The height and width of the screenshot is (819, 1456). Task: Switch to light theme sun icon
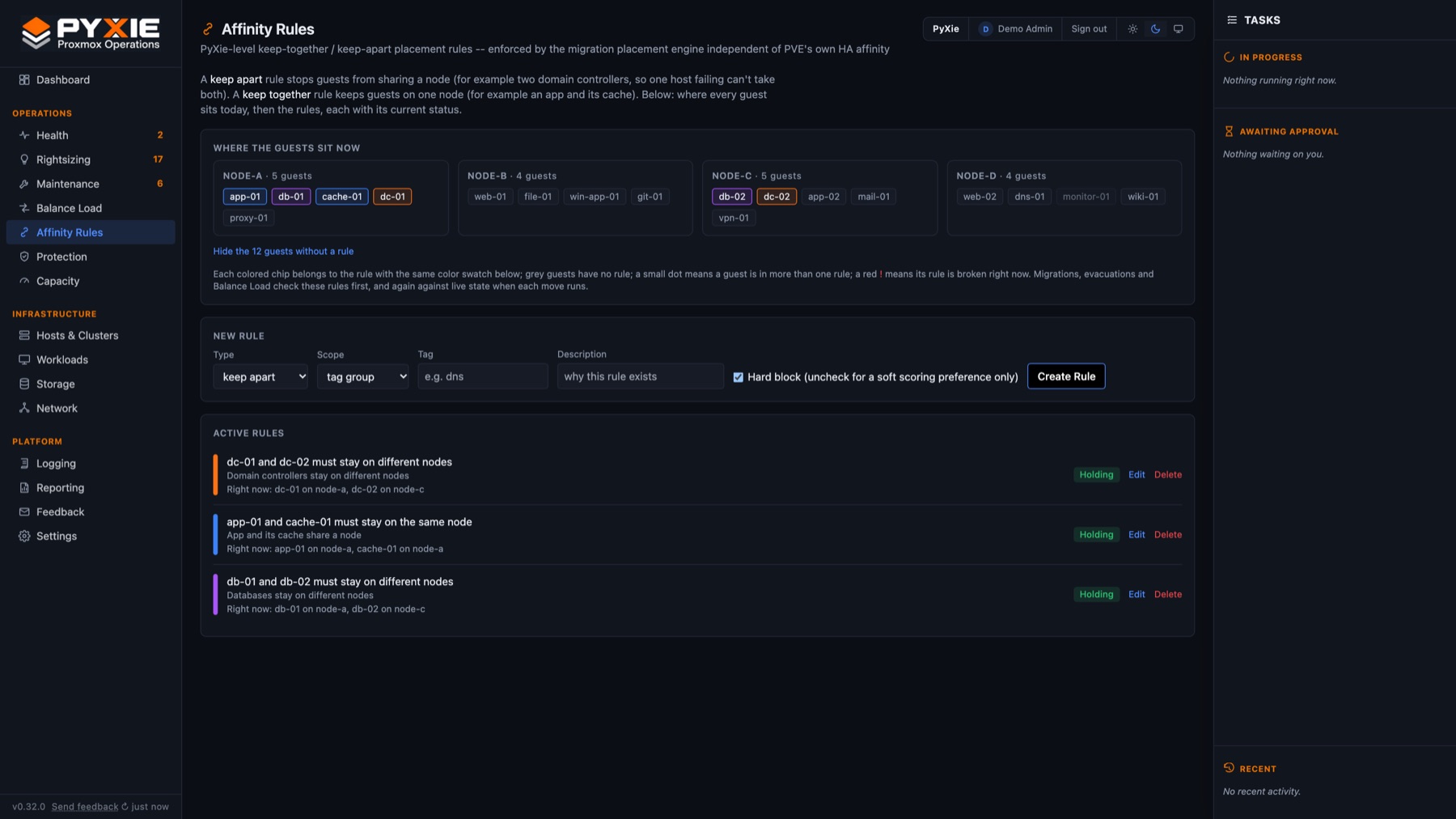(1132, 29)
